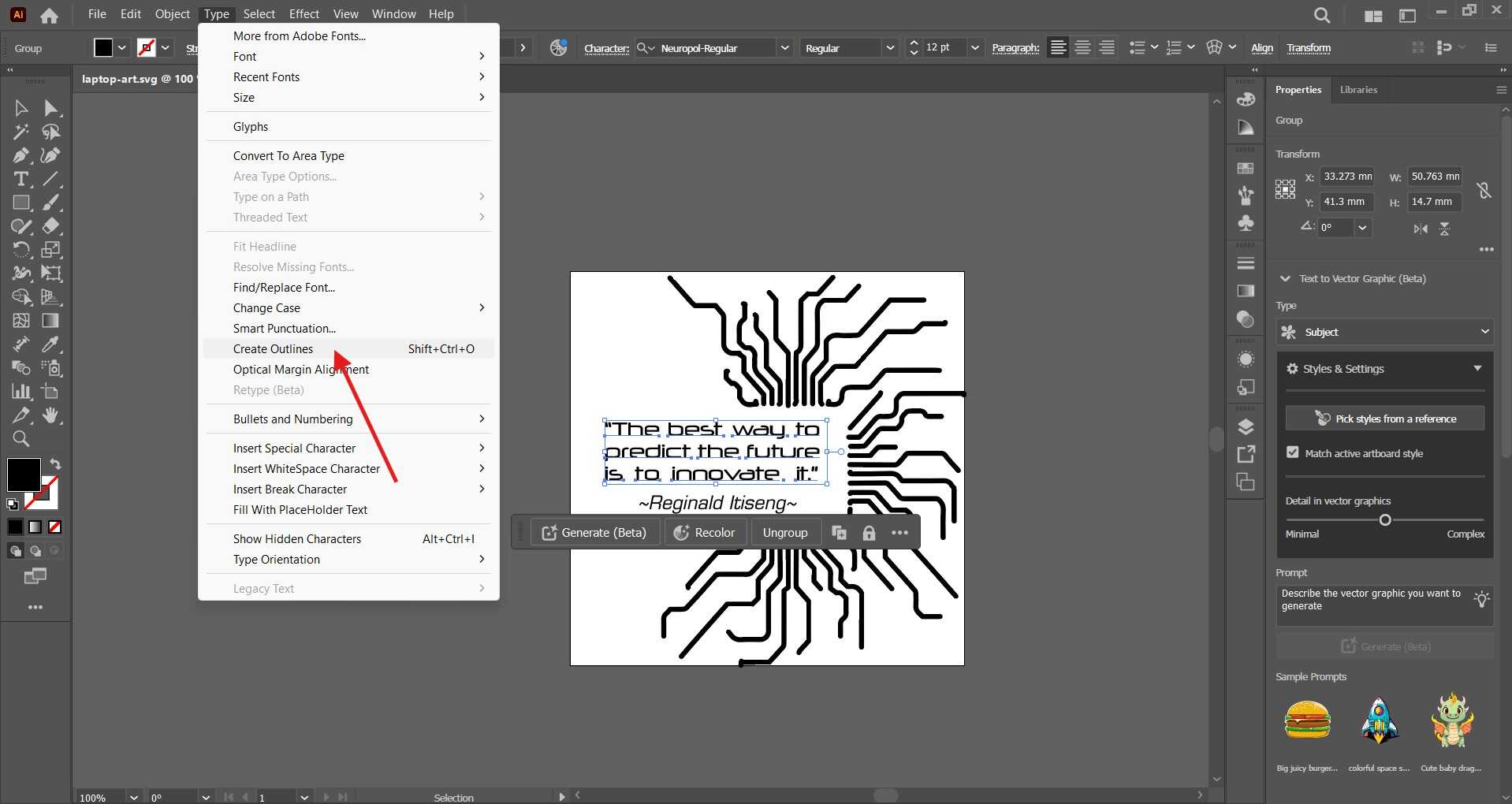Open the zoom level dropdown at 100%
Image resolution: width=1512 pixels, height=804 pixels.
coord(134,797)
